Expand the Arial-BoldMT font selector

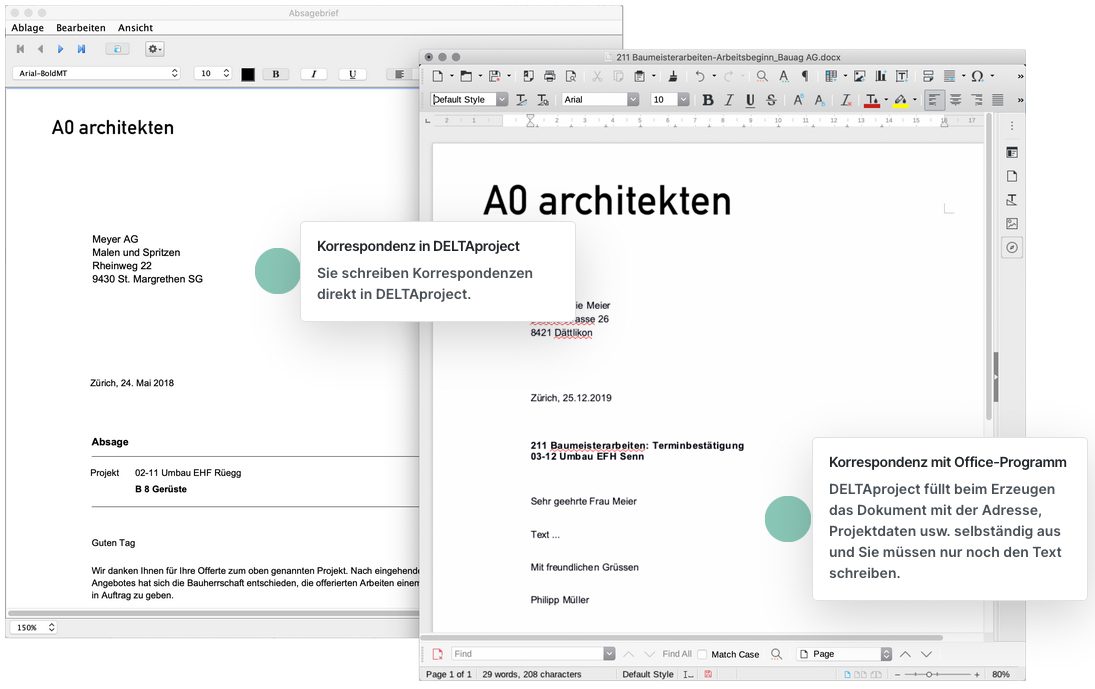(175, 74)
